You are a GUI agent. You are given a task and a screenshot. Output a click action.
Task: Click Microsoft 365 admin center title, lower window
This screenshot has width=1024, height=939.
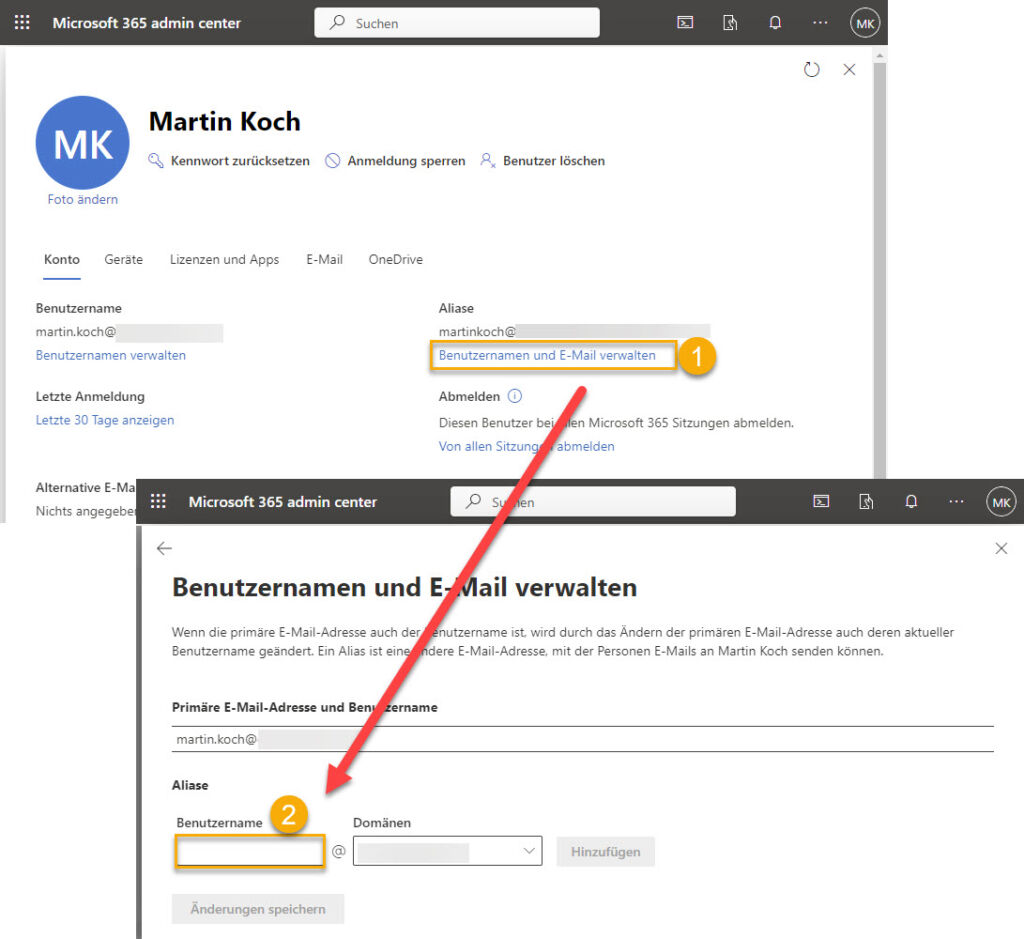(x=283, y=501)
